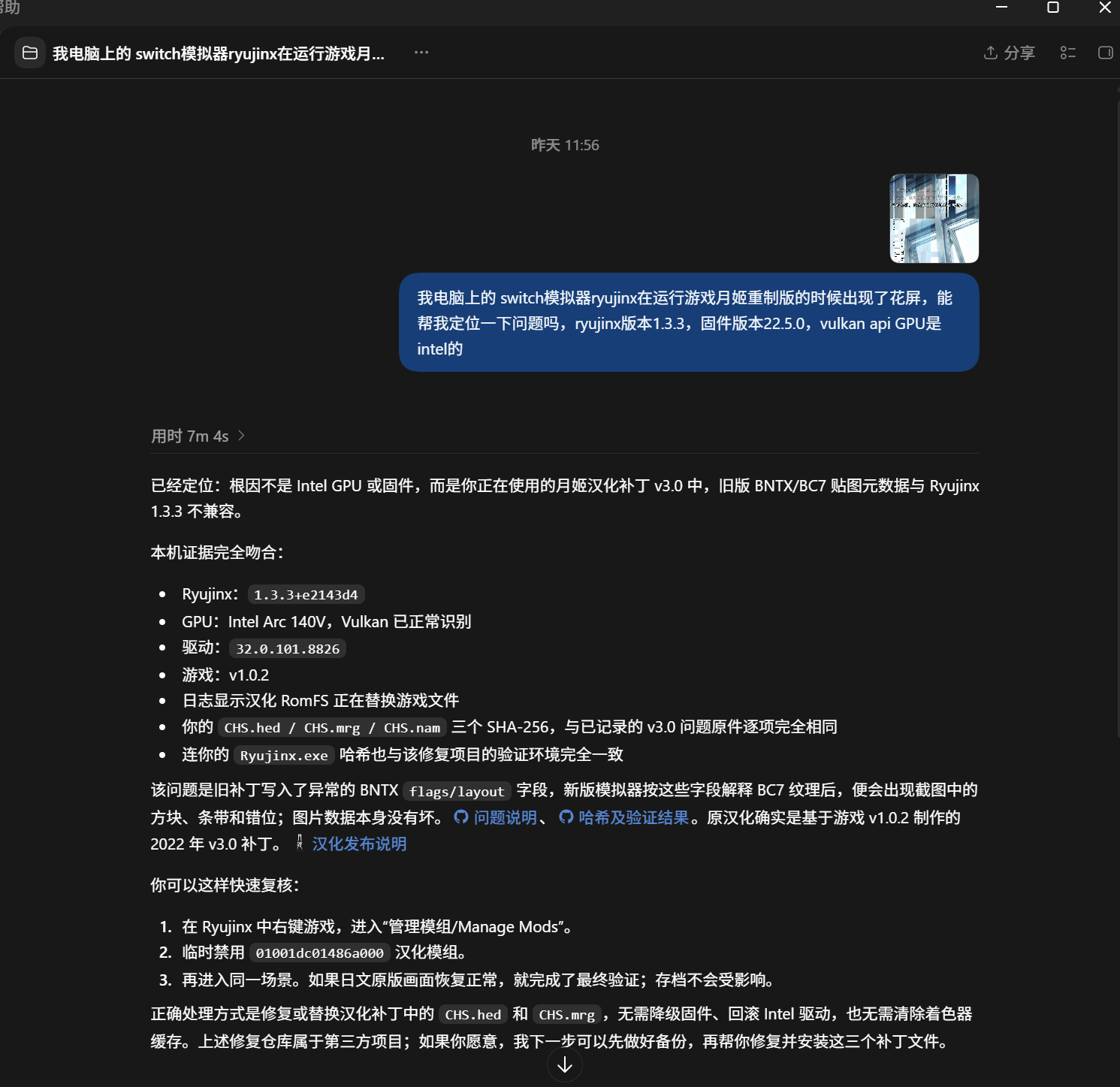Select the code text 1.3.3+e2143d4

tap(306, 594)
